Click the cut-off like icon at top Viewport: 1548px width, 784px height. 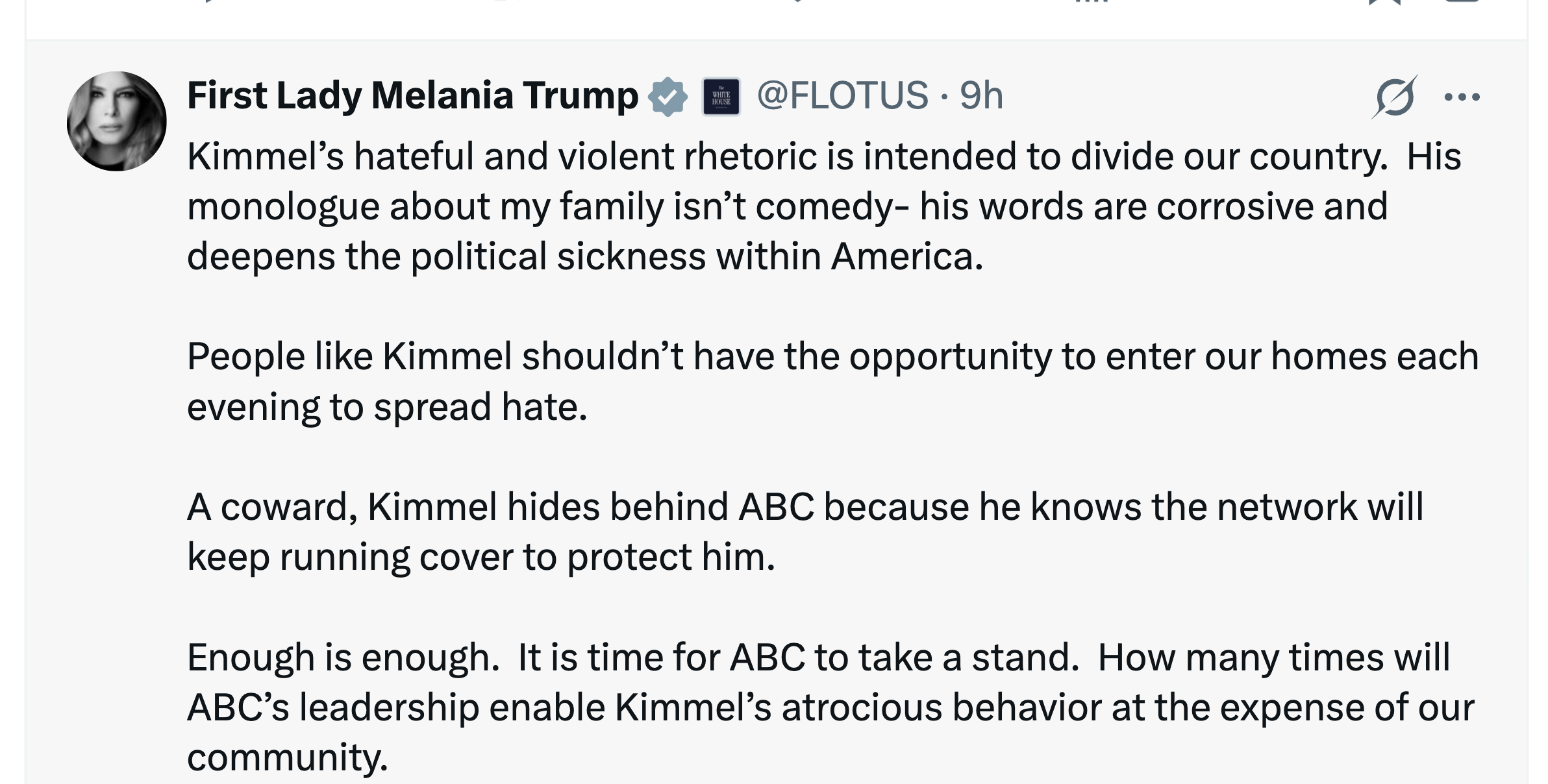click(x=796, y=2)
